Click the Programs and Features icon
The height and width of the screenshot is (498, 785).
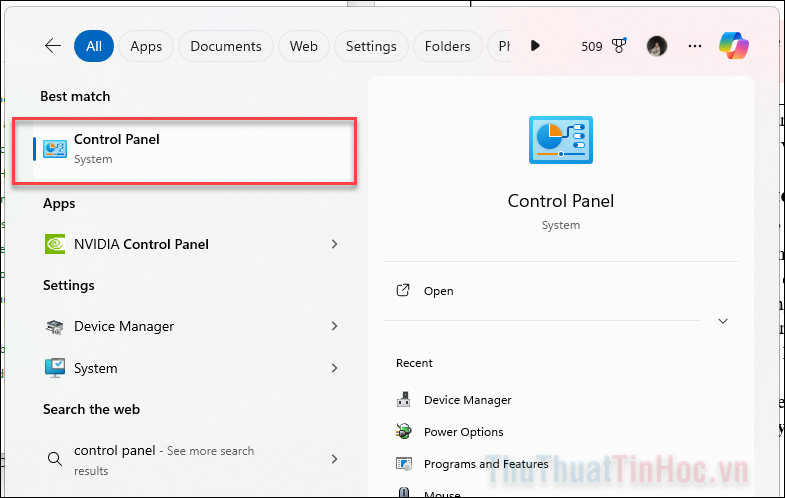point(404,464)
